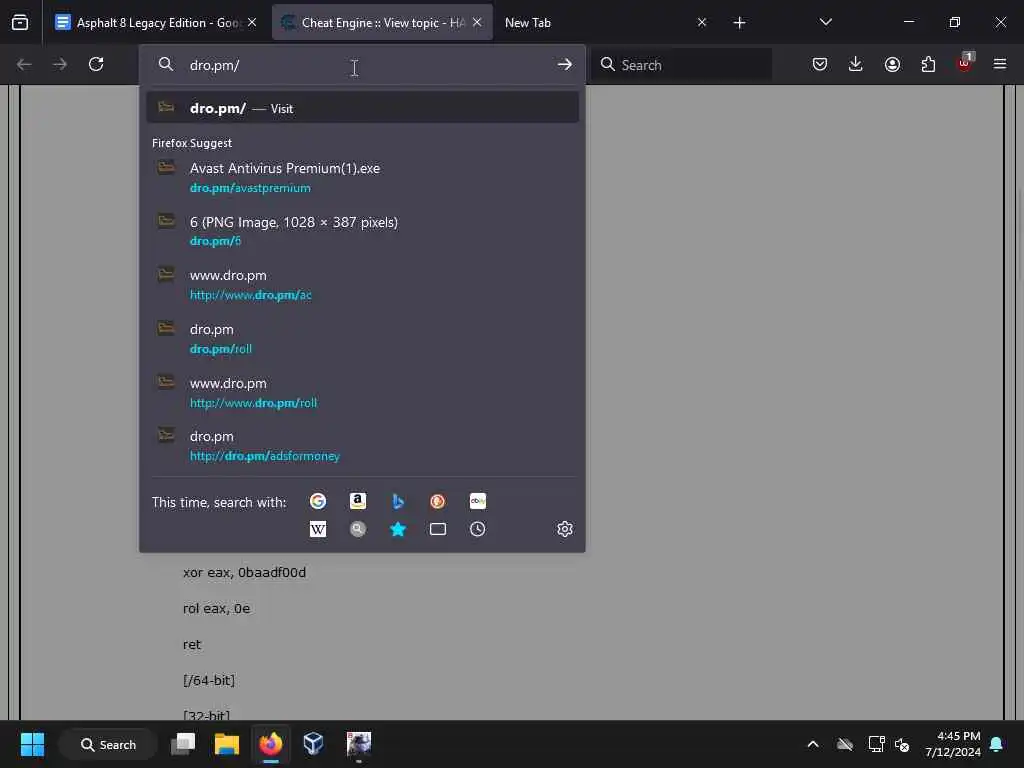The width and height of the screenshot is (1024, 768).
Task: Search history with the clock icon
Action: [477, 529]
